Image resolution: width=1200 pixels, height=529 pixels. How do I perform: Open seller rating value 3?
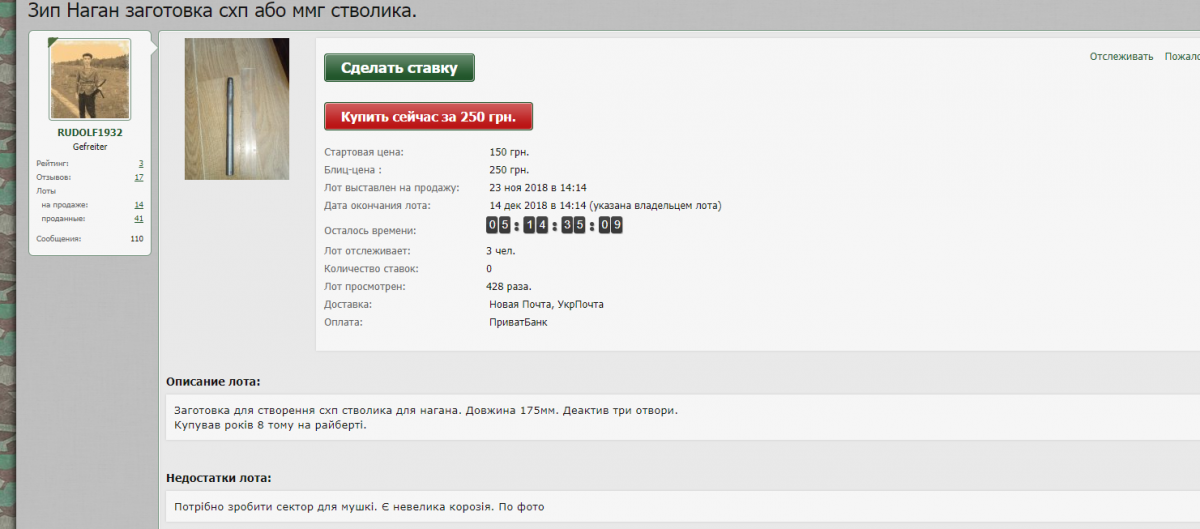pos(141,163)
